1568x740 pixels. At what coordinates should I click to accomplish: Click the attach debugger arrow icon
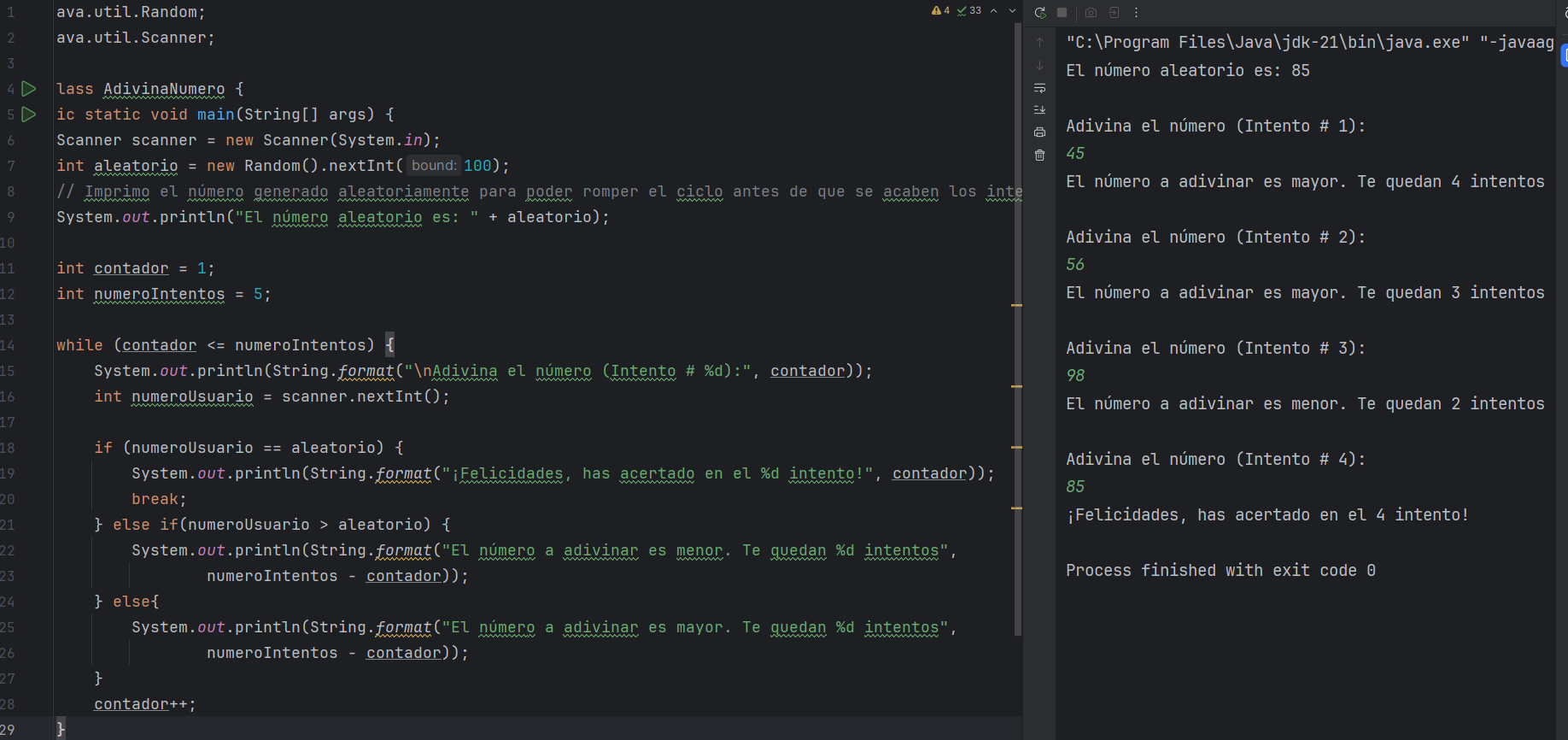1114,13
